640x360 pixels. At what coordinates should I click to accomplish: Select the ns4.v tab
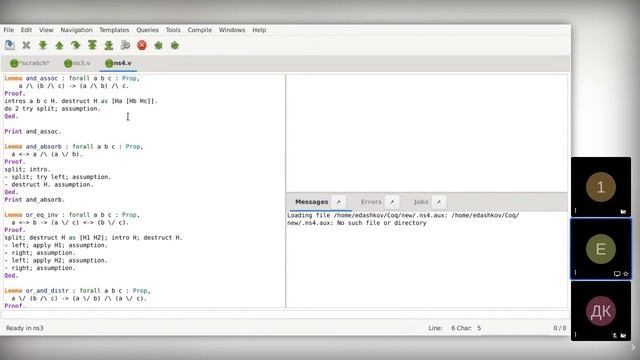click(118, 63)
